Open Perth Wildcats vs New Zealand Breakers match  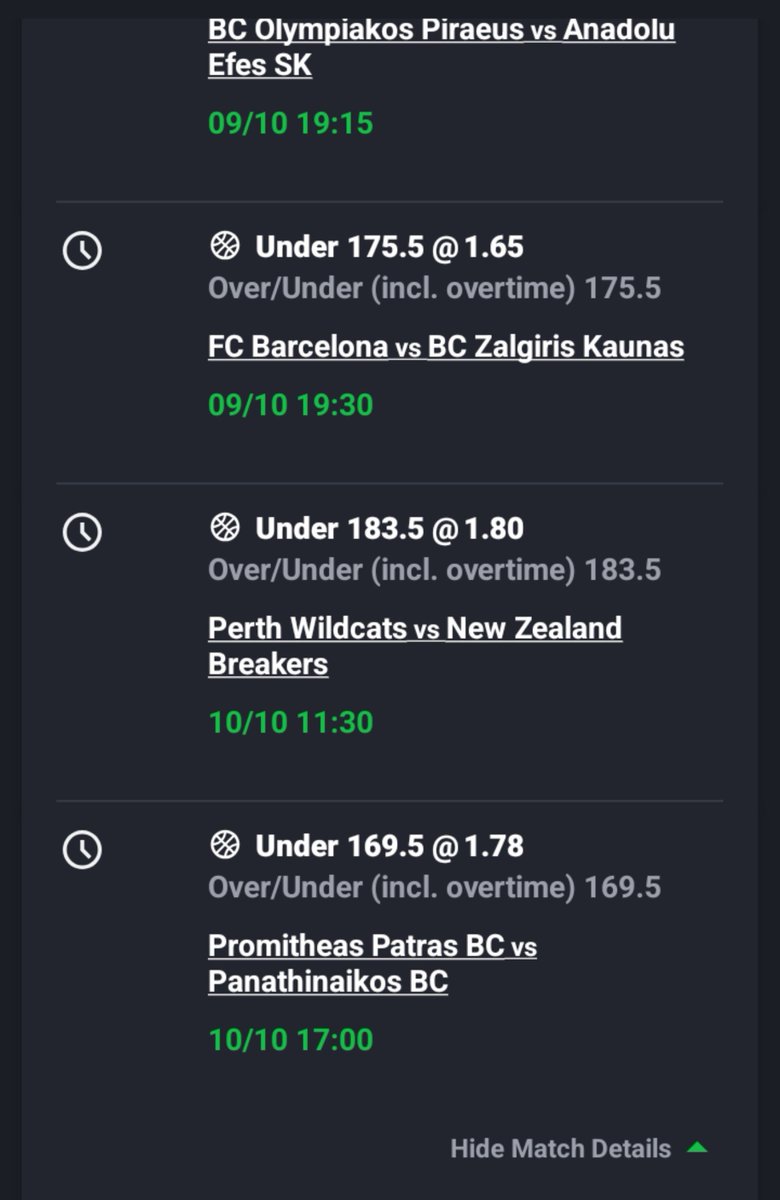pyautogui.click(x=415, y=646)
